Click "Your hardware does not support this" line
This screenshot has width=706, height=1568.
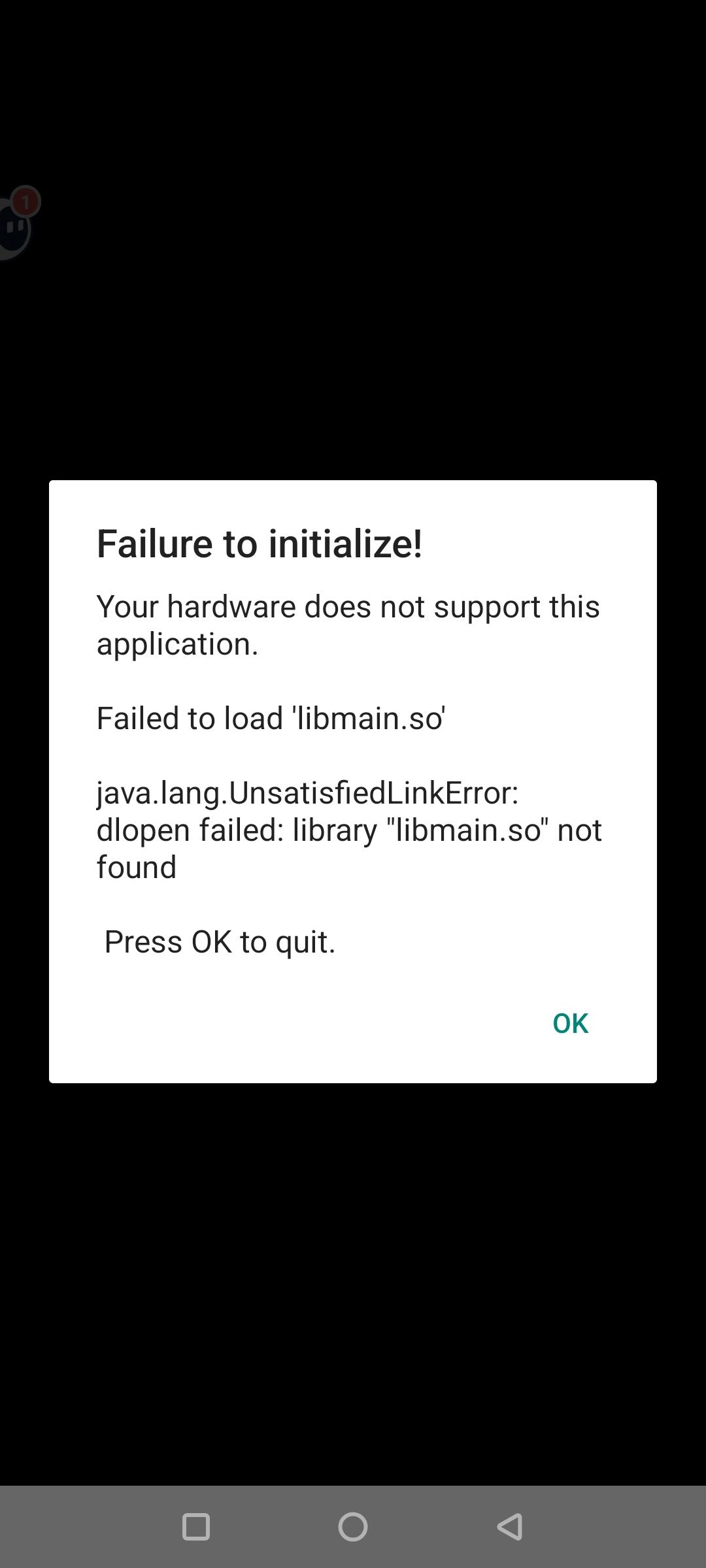tap(348, 607)
